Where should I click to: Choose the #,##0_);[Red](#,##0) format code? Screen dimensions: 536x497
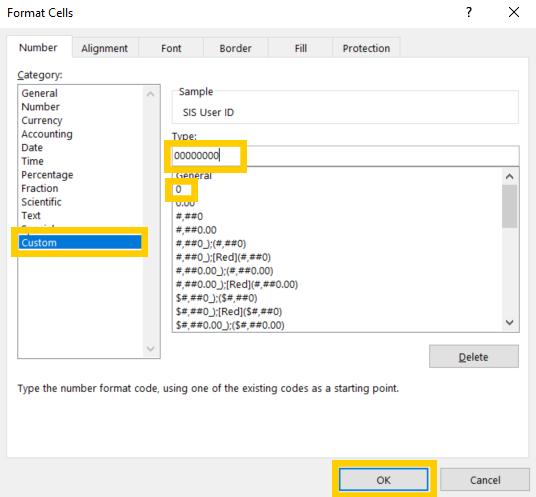point(223,257)
